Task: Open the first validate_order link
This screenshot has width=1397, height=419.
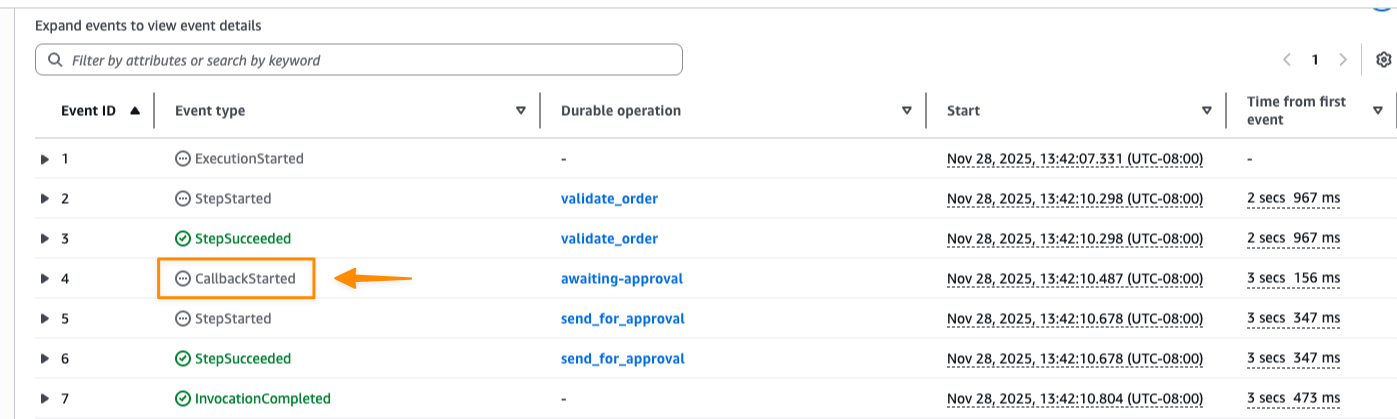Action: 609,199
